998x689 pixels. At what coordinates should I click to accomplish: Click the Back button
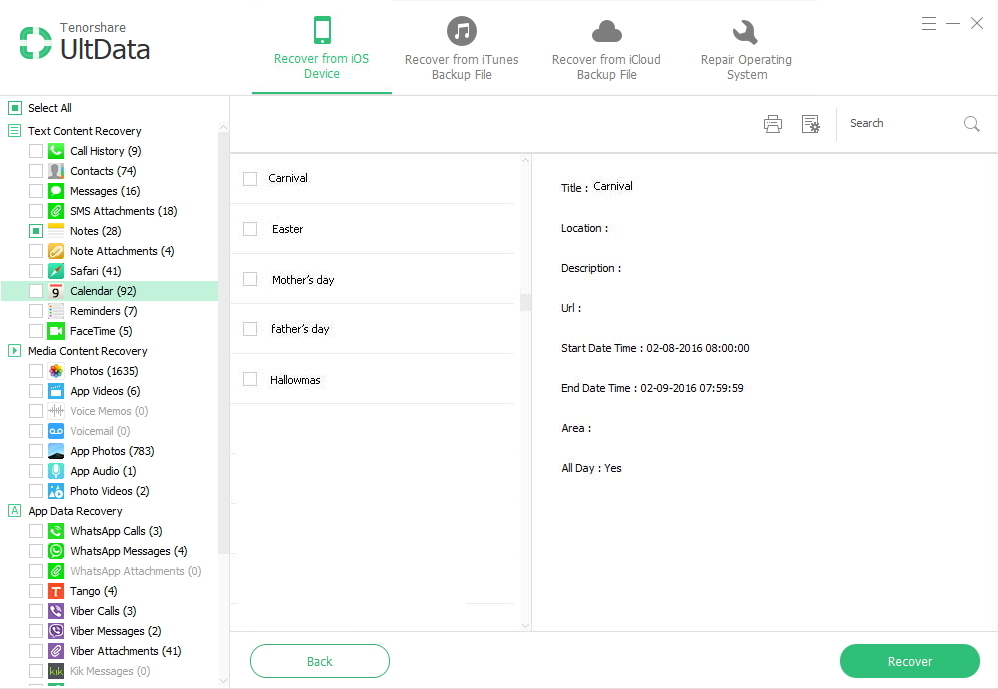click(319, 661)
